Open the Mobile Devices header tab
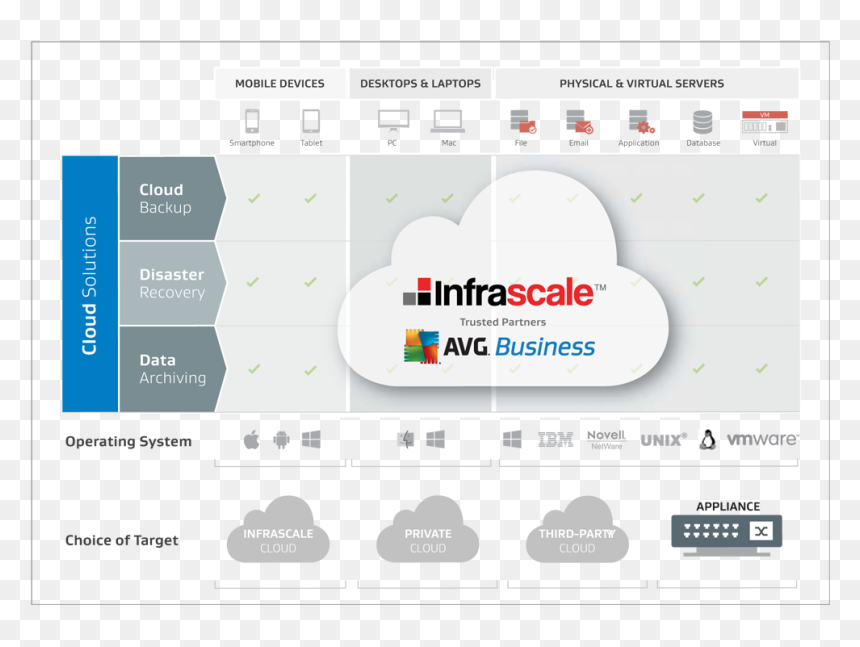860x647 pixels. (280, 83)
